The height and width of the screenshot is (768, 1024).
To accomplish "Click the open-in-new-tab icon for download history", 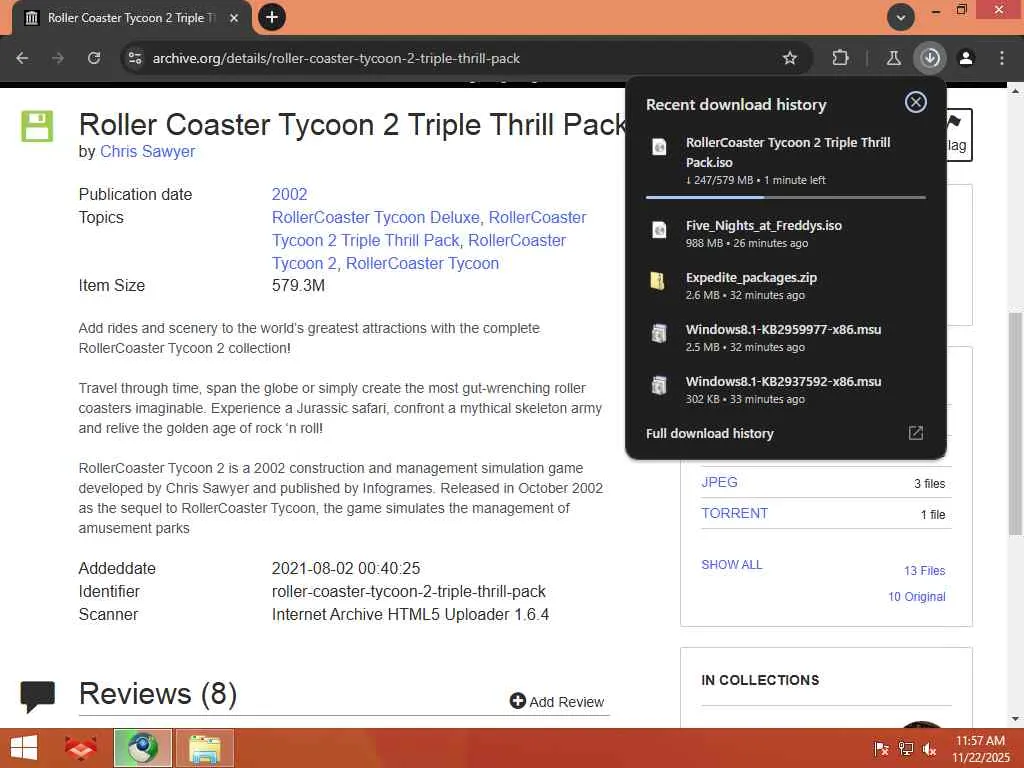I will point(916,433).
